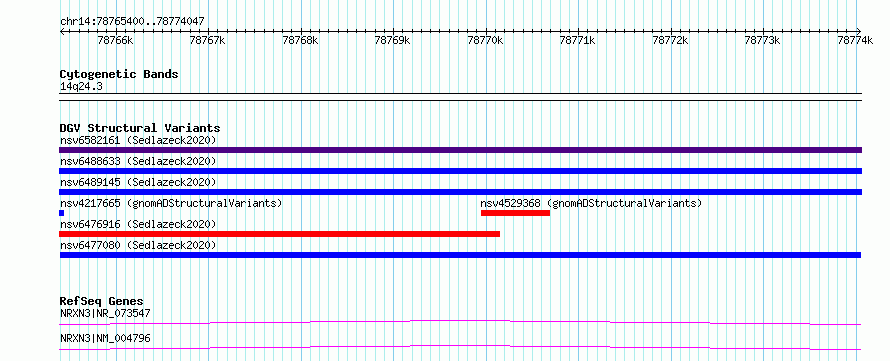Click the 78766k ruler tick label
Image resolution: width=890 pixels, height=361 pixels.
pos(115,40)
